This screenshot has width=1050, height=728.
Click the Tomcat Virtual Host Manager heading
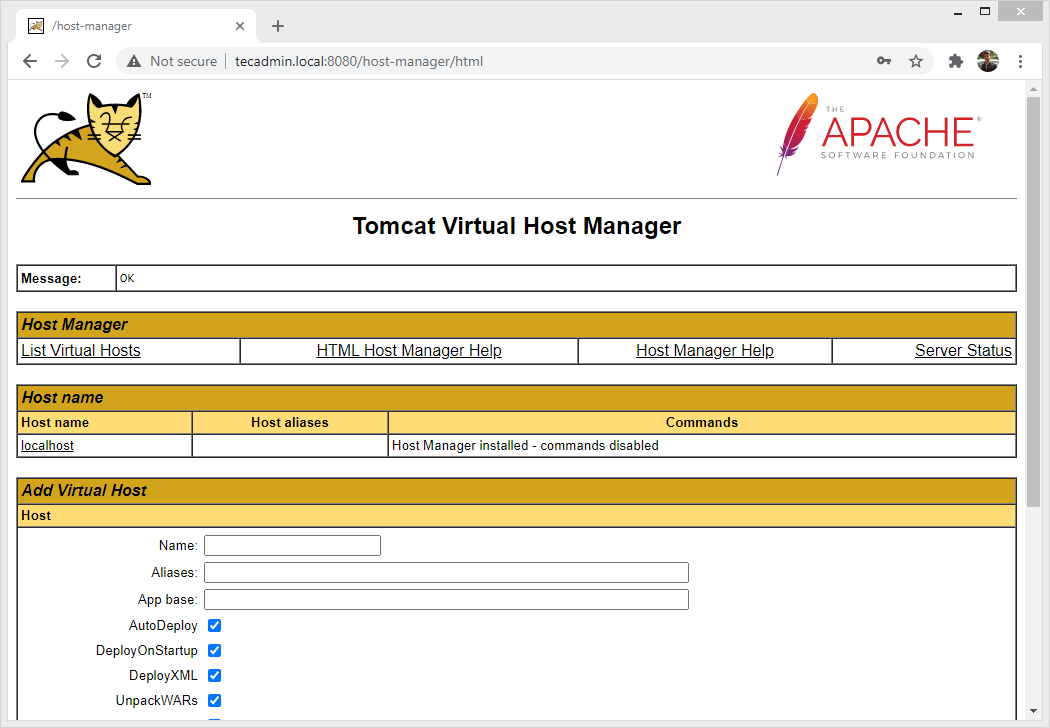517,226
